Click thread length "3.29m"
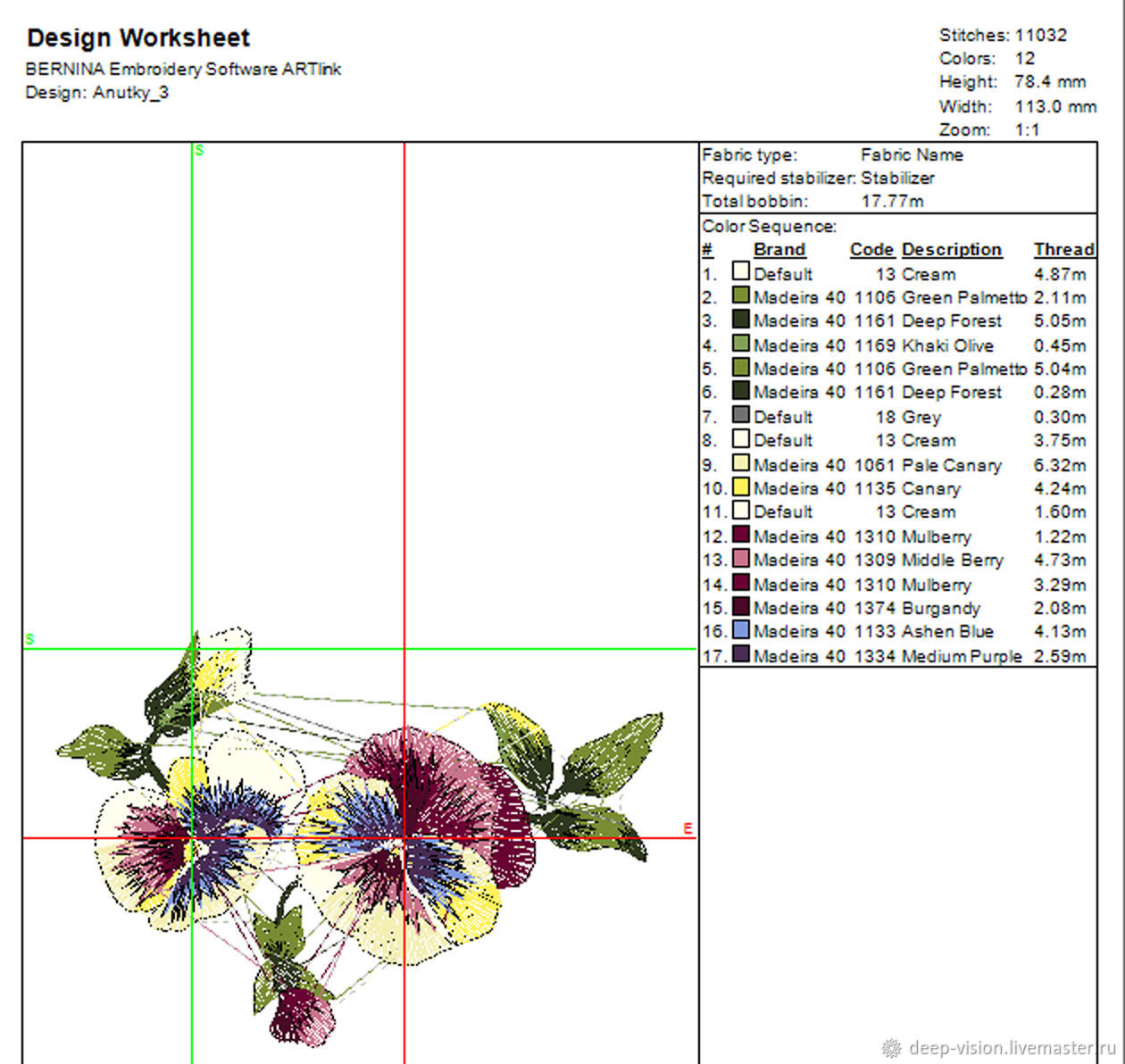Image resolution: width=1125 pixels, height=1064 pixels. [x=1060, y=585]
